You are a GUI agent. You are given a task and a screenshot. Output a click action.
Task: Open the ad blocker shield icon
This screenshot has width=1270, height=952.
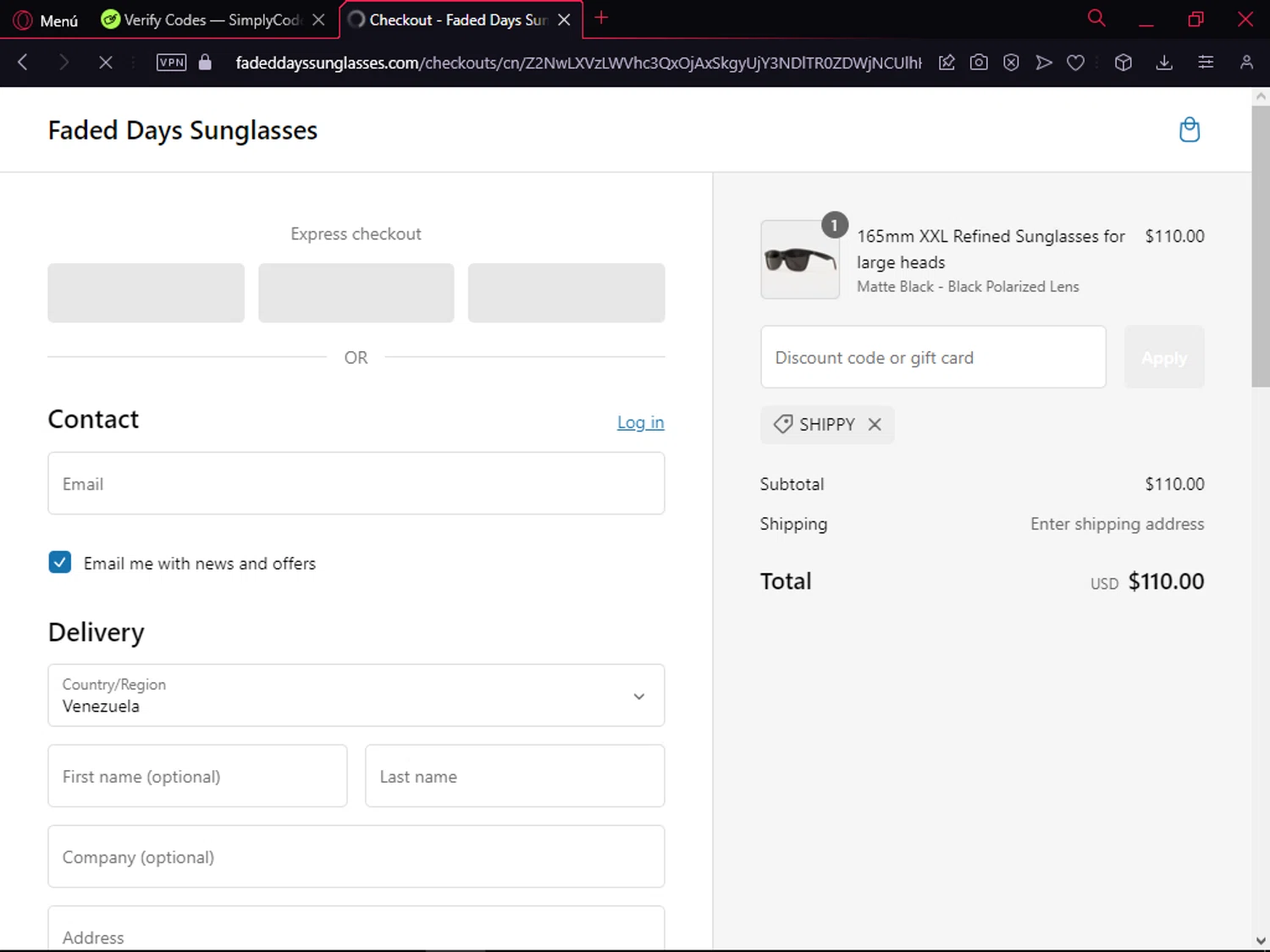[1011, 62]
